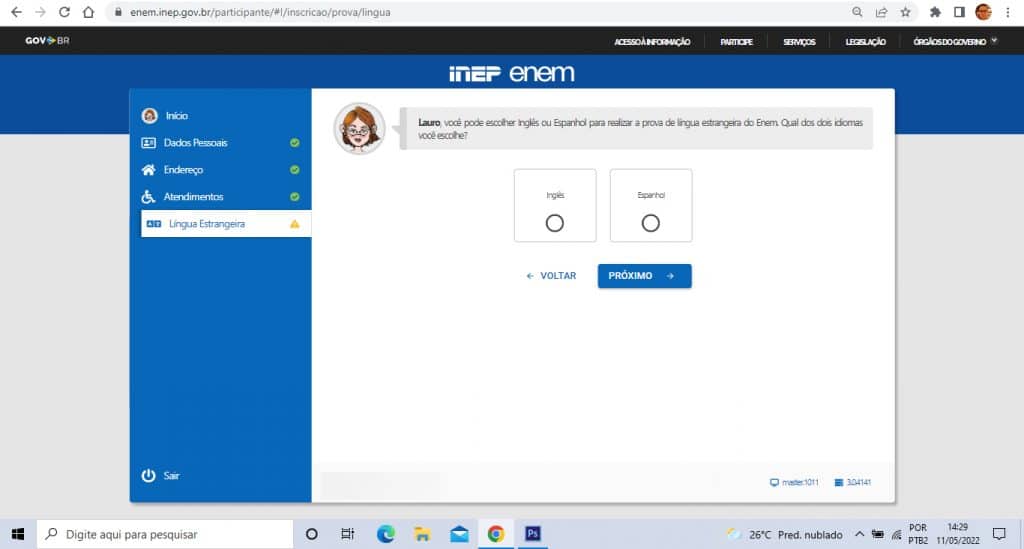Click the ID card icon for Dados Pessoais
This screenshot has width=1024, height=549.
(149, 143)
